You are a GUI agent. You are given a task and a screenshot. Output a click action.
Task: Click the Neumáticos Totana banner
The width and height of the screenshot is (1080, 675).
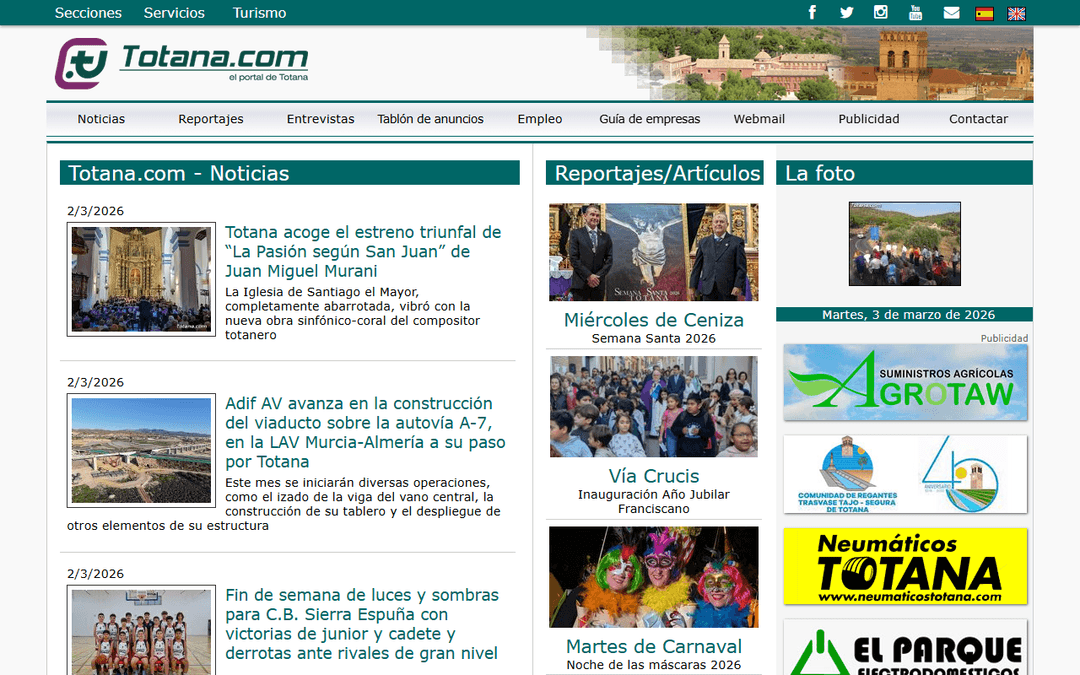pos(905,566)
